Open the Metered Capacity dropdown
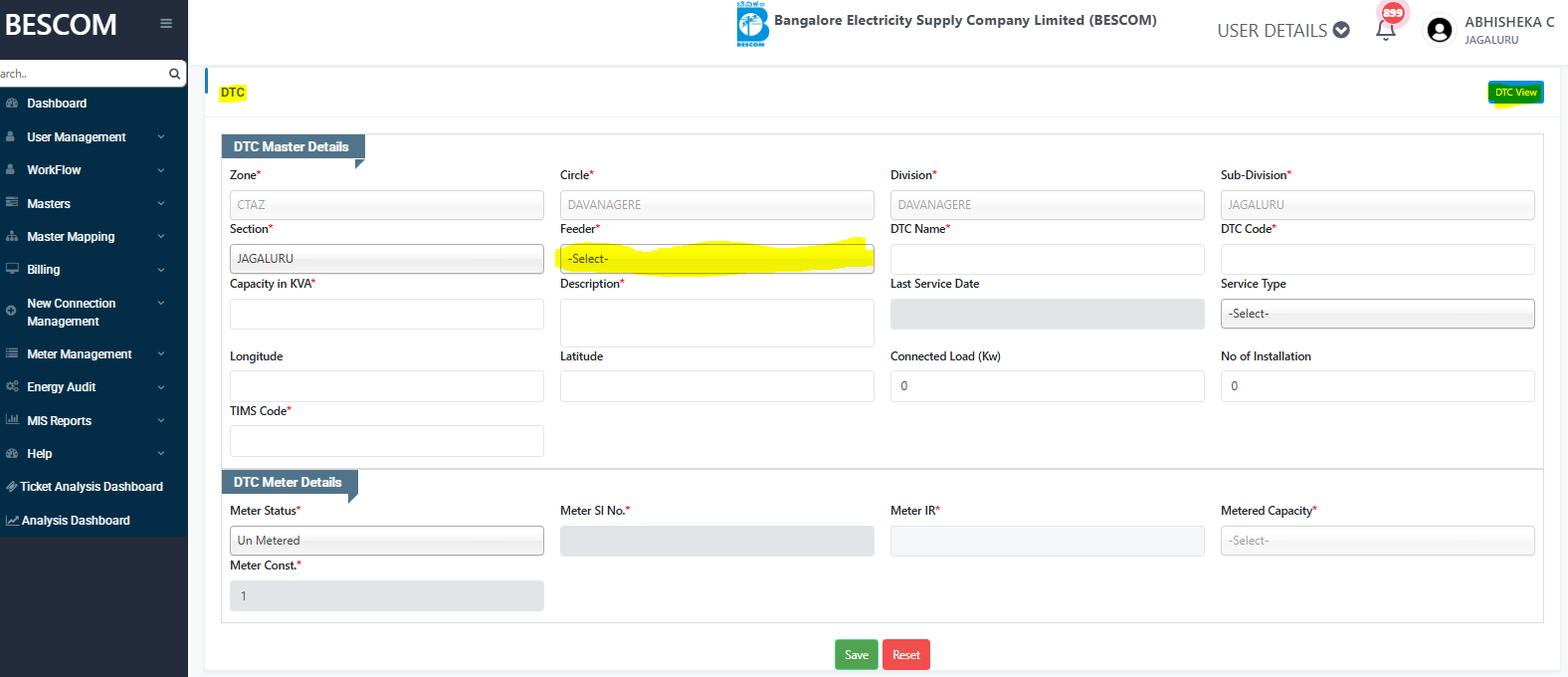 (1378, 541)
